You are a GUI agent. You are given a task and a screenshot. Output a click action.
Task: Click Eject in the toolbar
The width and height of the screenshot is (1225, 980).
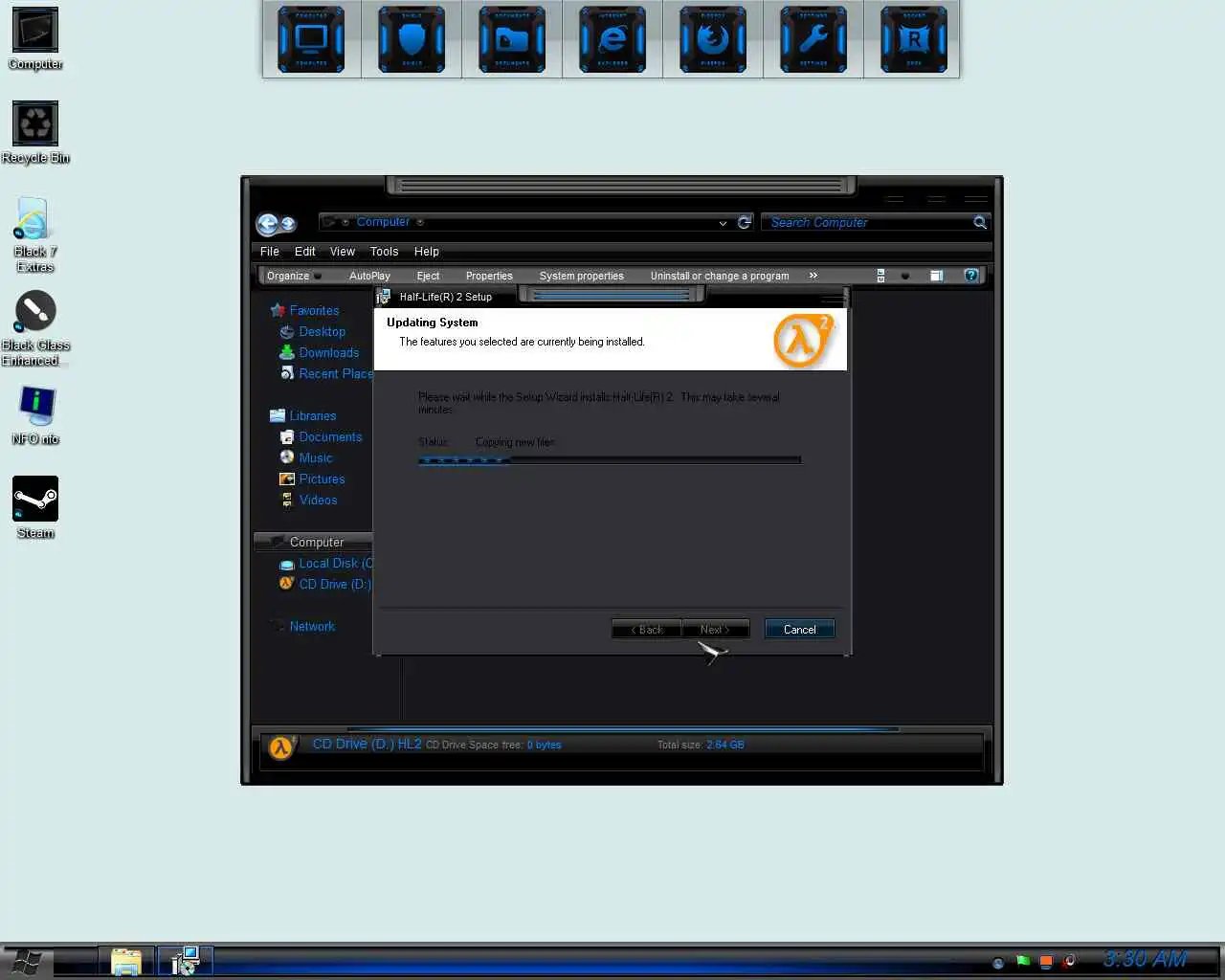pyautogui.click(x=428, y=276)
